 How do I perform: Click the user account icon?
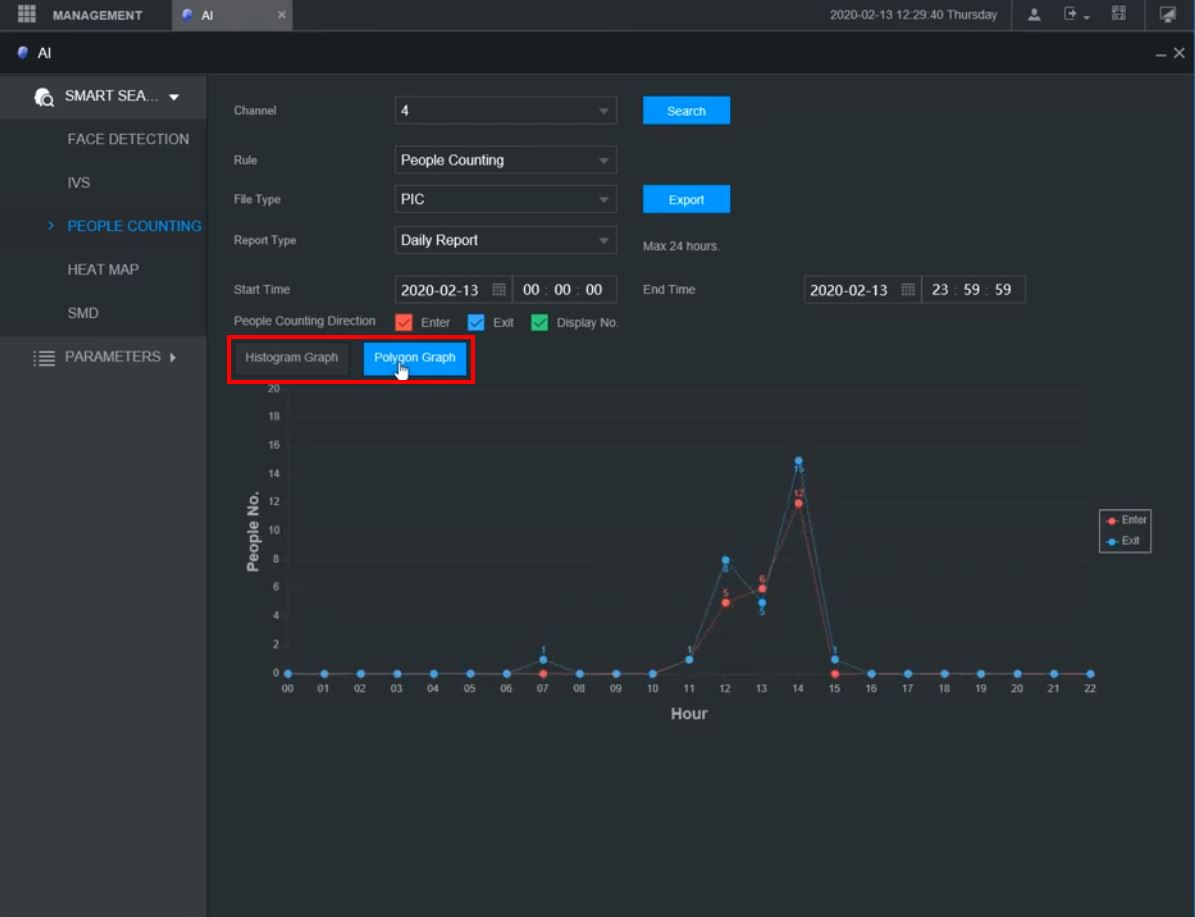click(x=1034, y=14)
